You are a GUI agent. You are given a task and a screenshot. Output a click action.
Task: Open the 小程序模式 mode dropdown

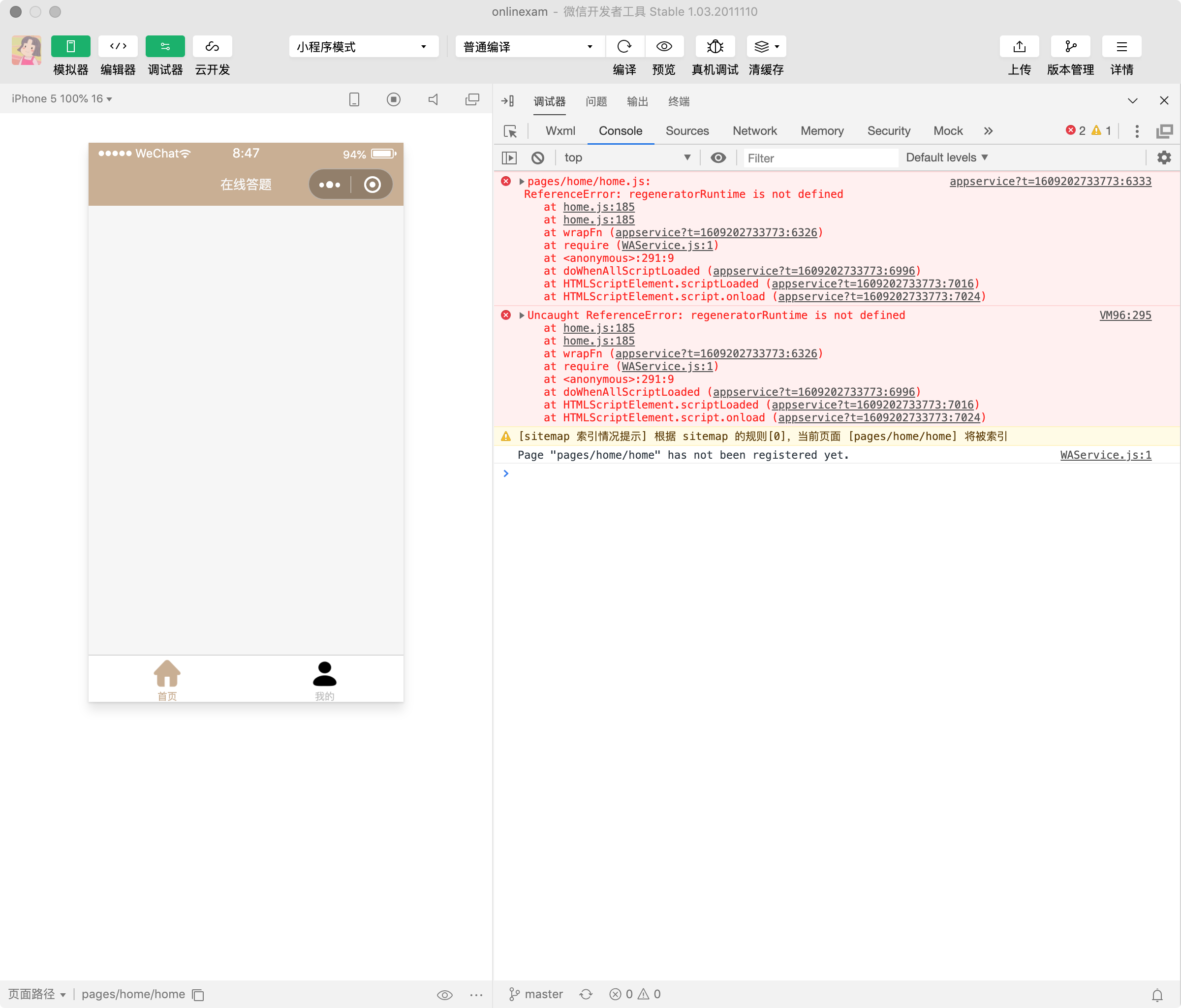coord(364,47)
